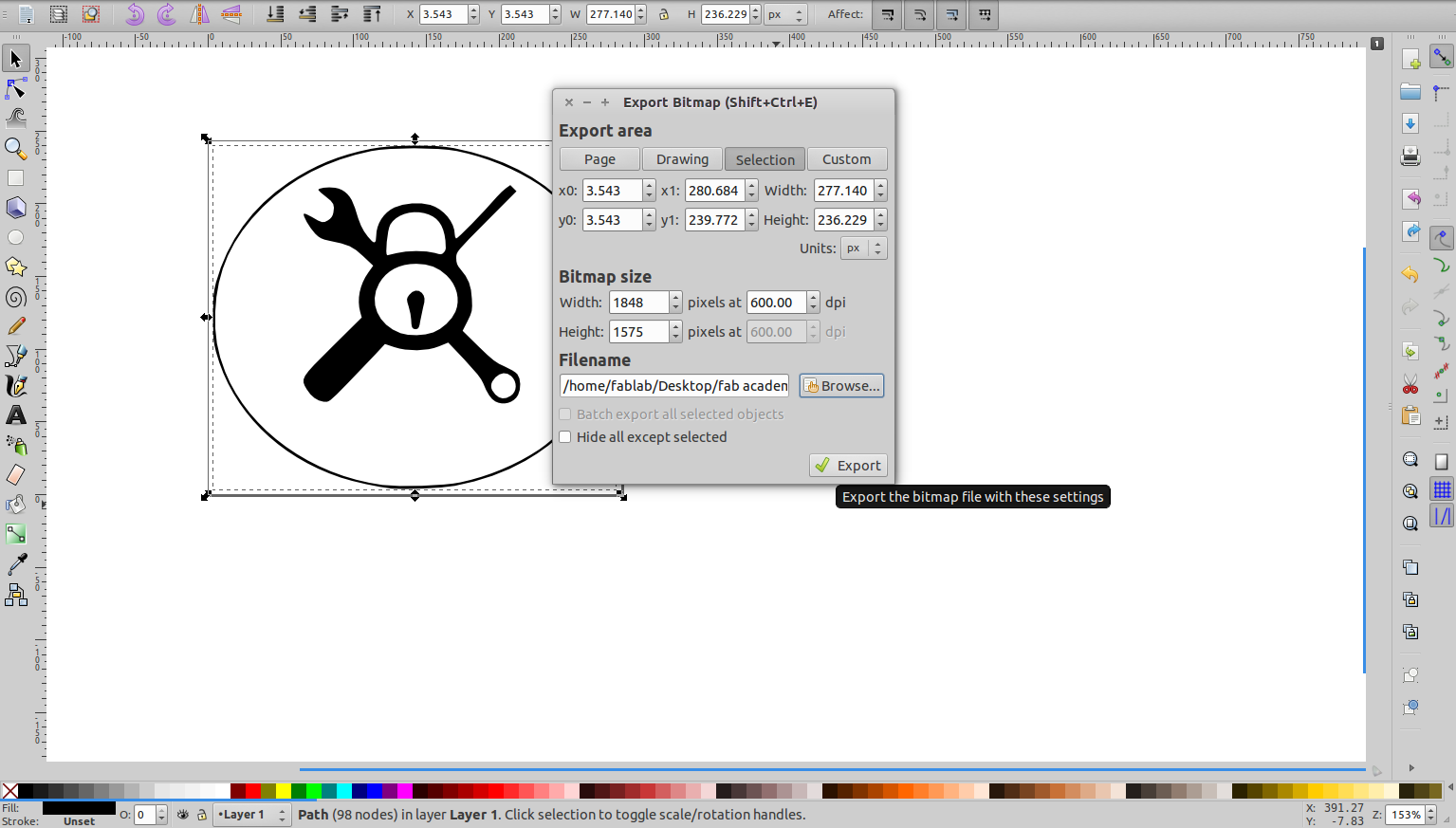Select the Diagram Connector tool
Screen dimensions: 1456x828
pyautogui.click(x=15, y=594)
